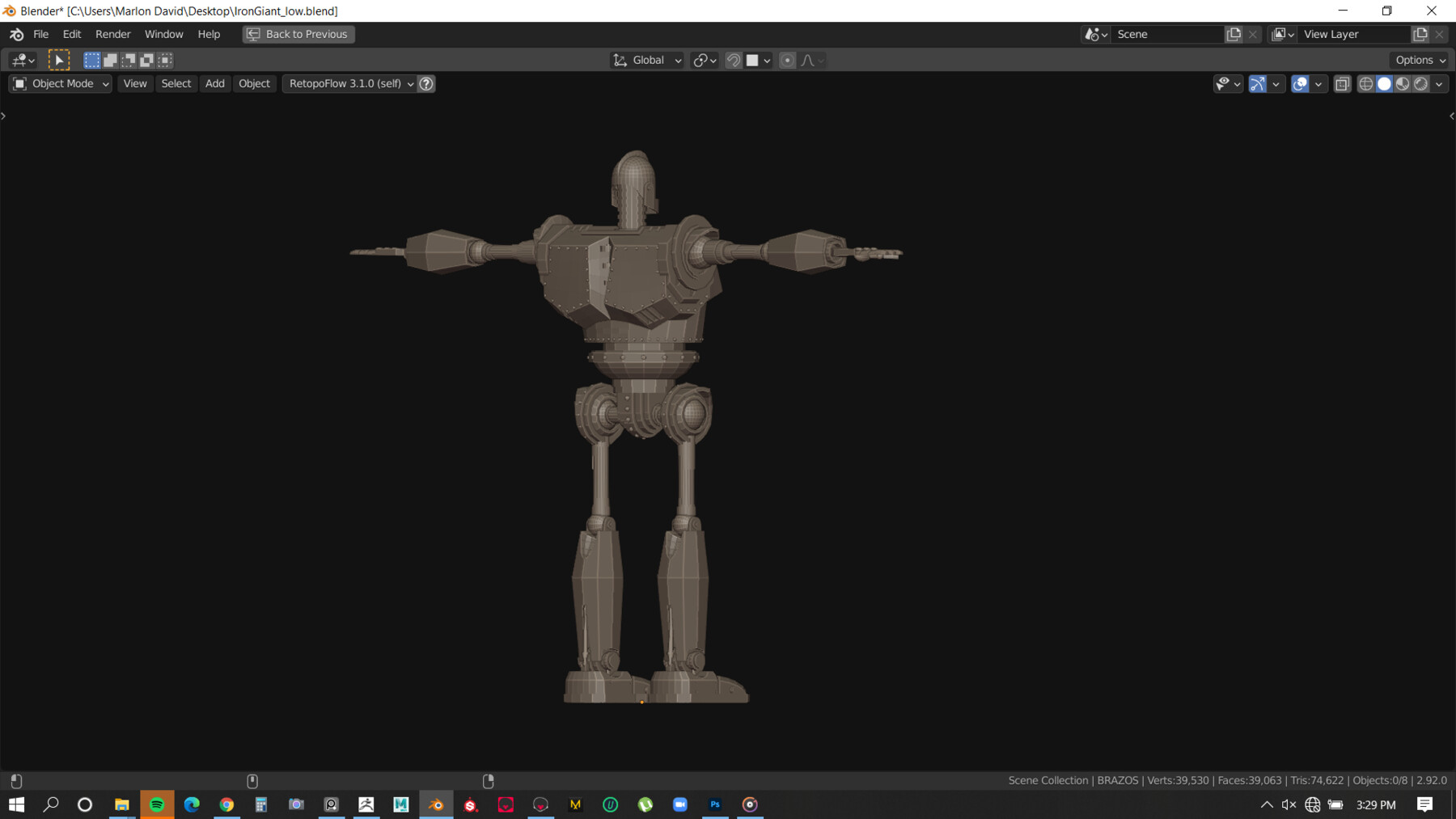Enable the snapping magnet toggle
1456x819 pixels.
[x=734, y=60]
